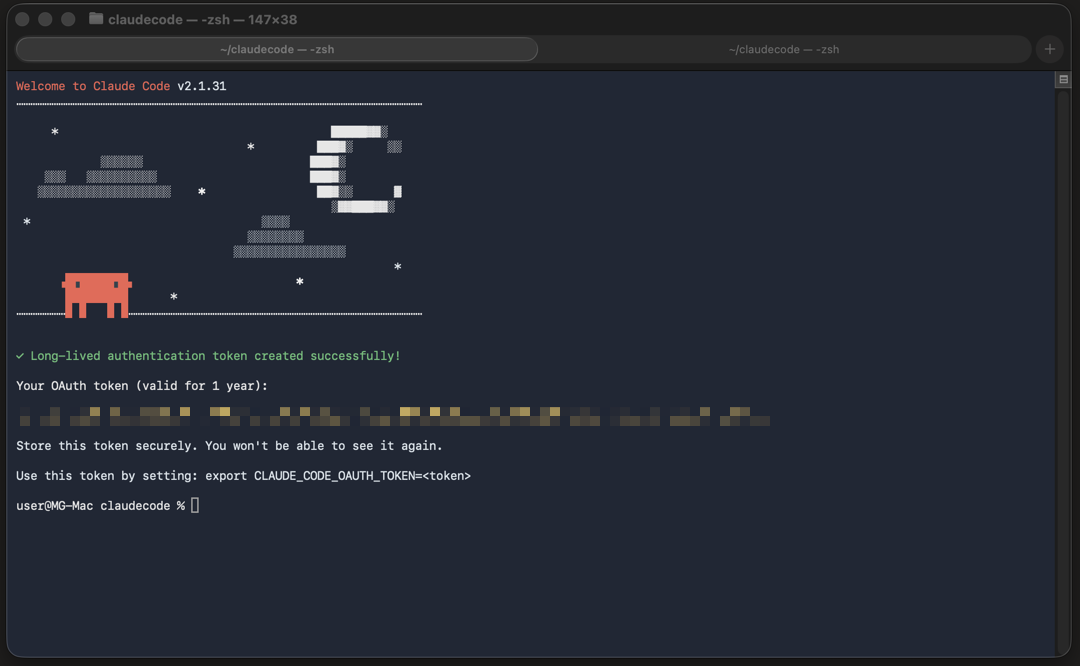Viewport: 1080px width, 666px height.
Task: Minimize the terminal window with the middle traffic-light button
Action: click(45, 19)
